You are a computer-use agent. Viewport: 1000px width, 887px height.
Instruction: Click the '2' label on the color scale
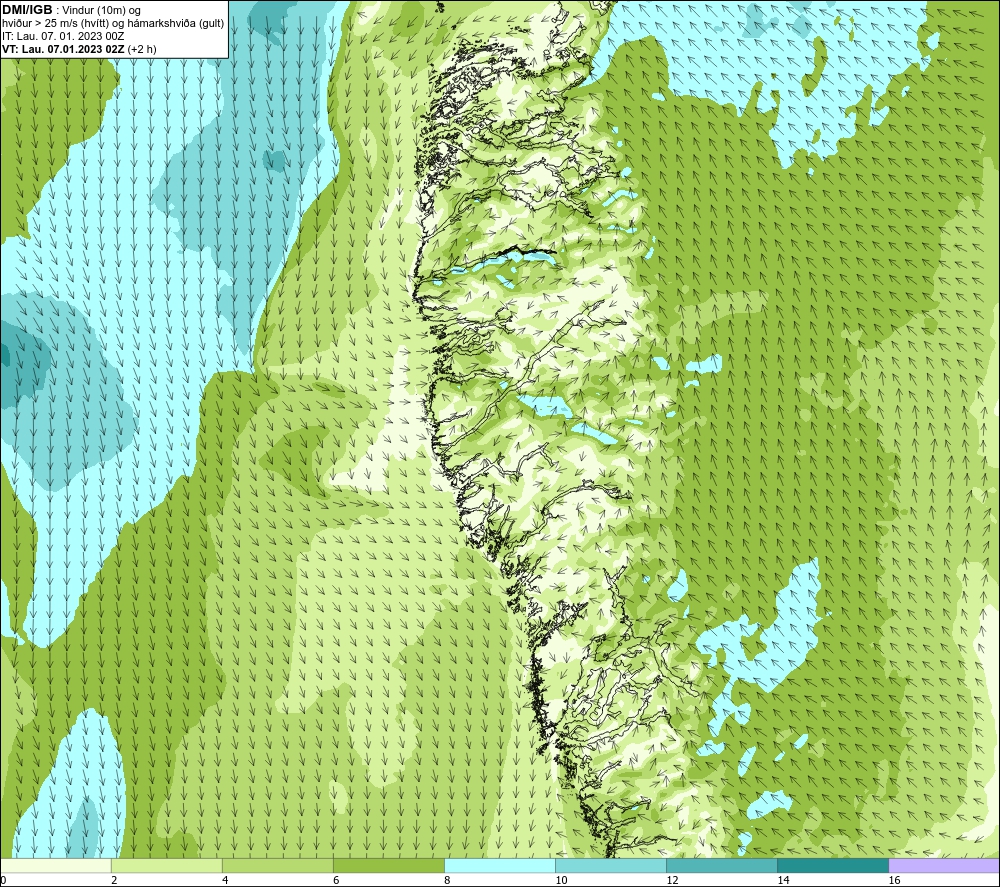(x=114, y=880)
